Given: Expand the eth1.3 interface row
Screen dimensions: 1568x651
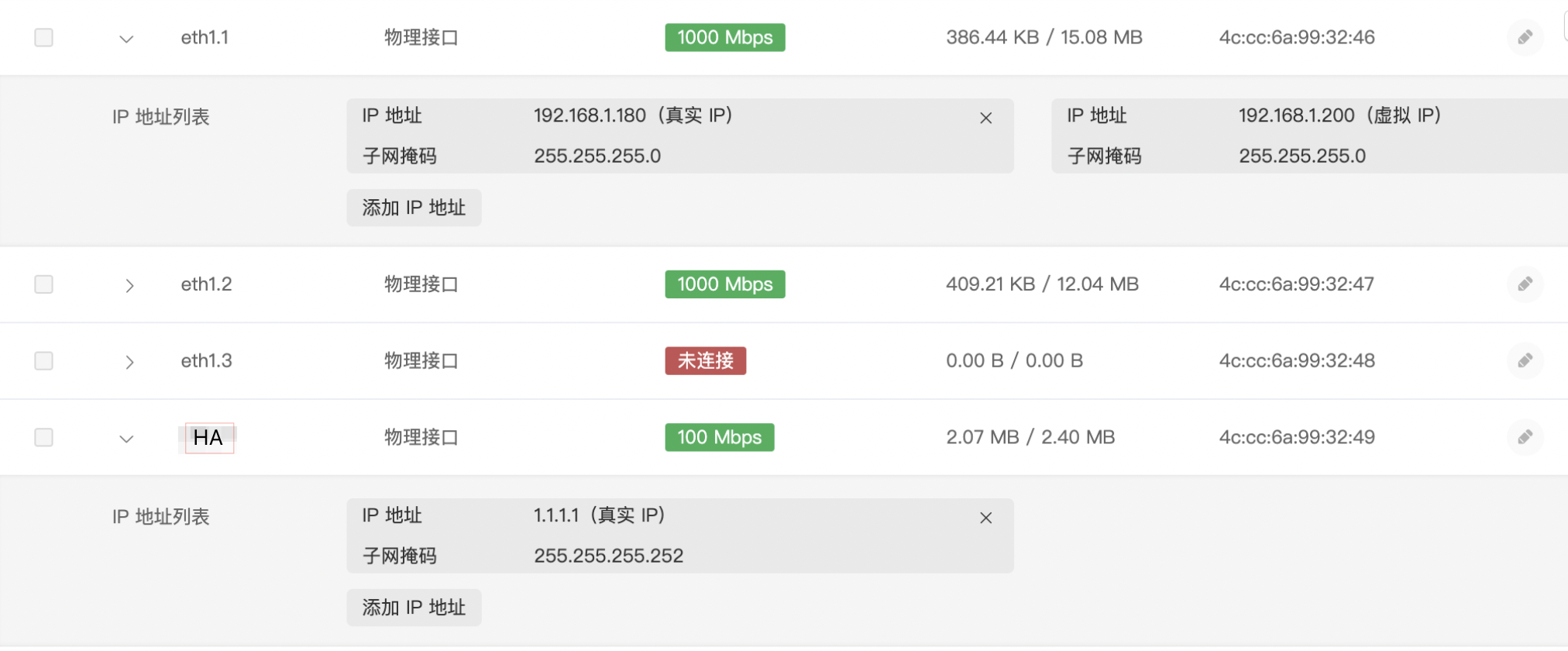Looking at the screenshot, I should tap(129, 362).
